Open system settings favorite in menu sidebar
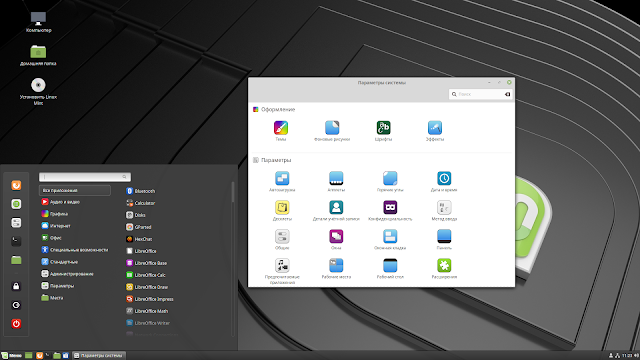Viewport: 640px width, 360px height. point(16,222)
